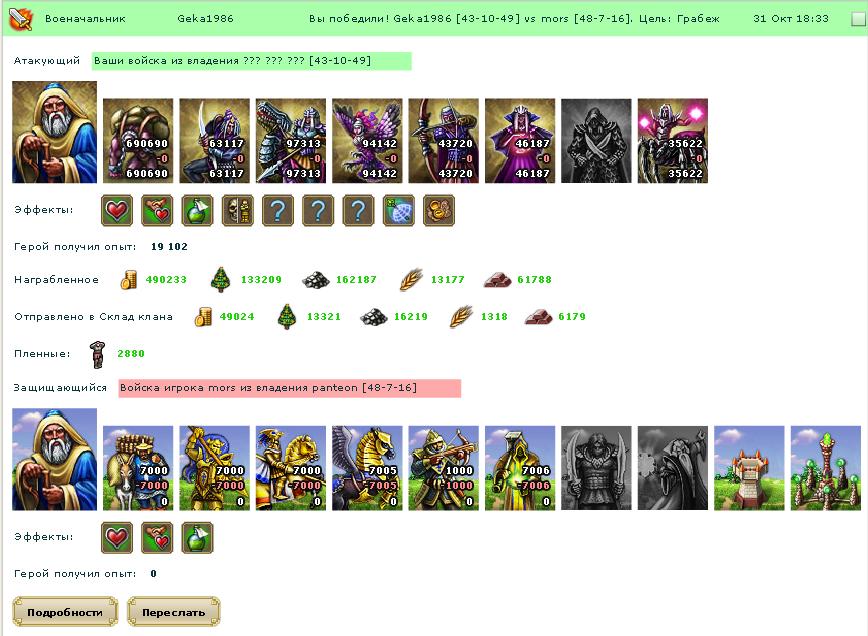Image resolution: width=868 pixels, height=636 pixels.
Task: Click the attacker's green potion effect icon
Action: (198, 210)
